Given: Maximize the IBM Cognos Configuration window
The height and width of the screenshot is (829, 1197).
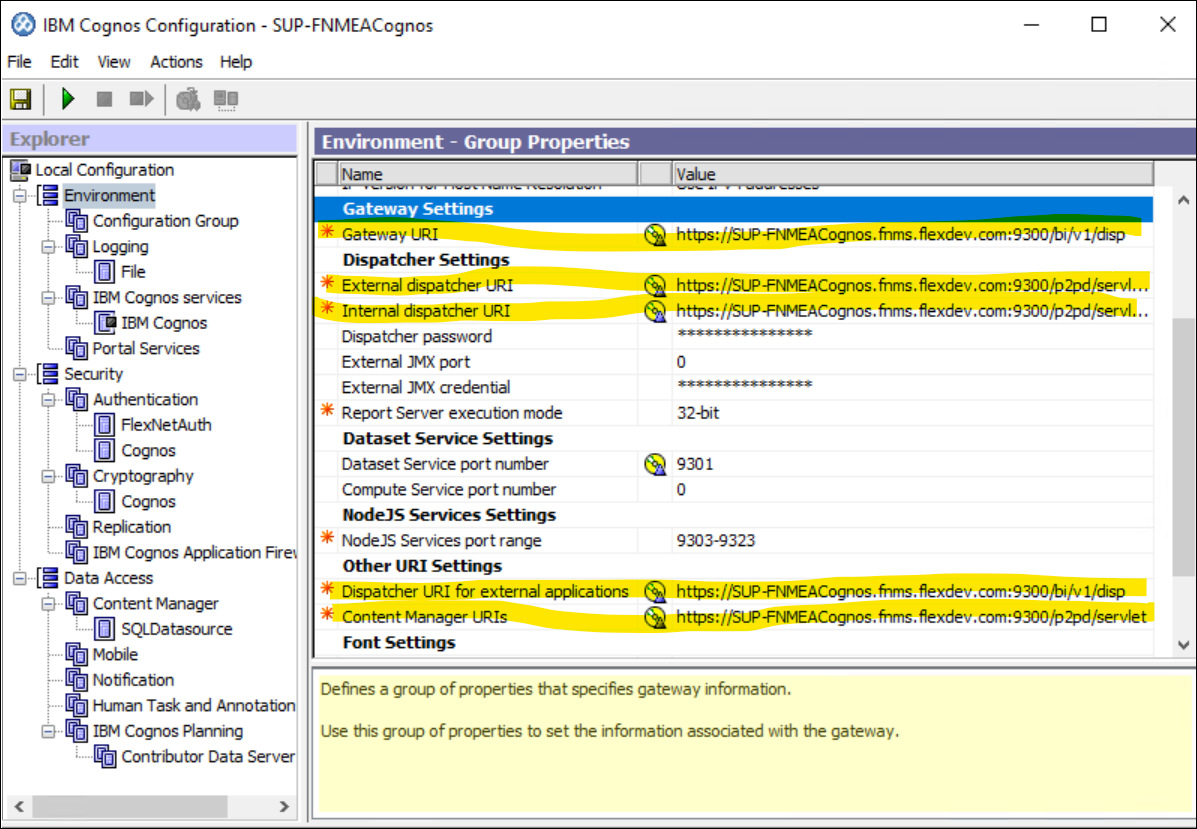Looking at the screenshot, I should 1099,25.
